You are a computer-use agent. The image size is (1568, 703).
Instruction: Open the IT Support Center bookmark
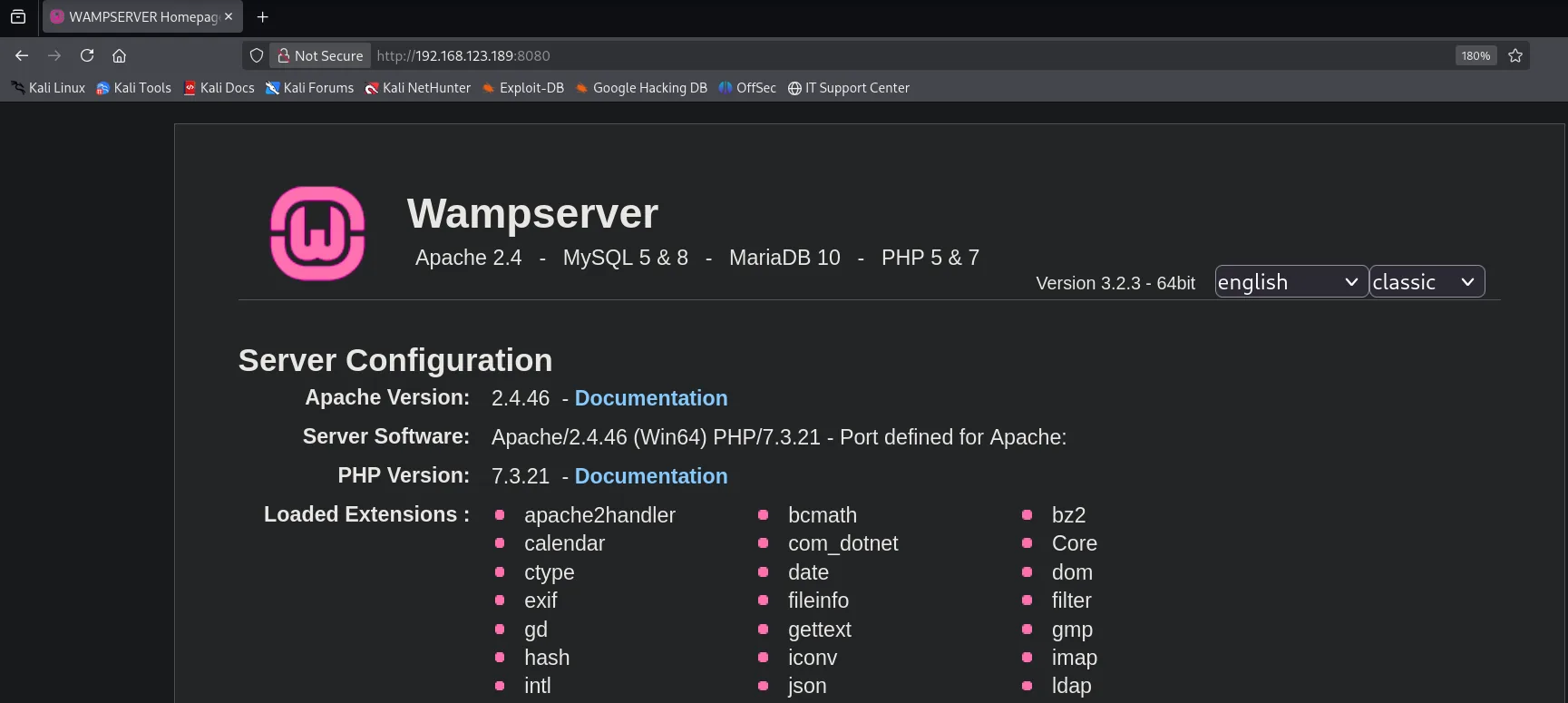click(x=849, y=88)
